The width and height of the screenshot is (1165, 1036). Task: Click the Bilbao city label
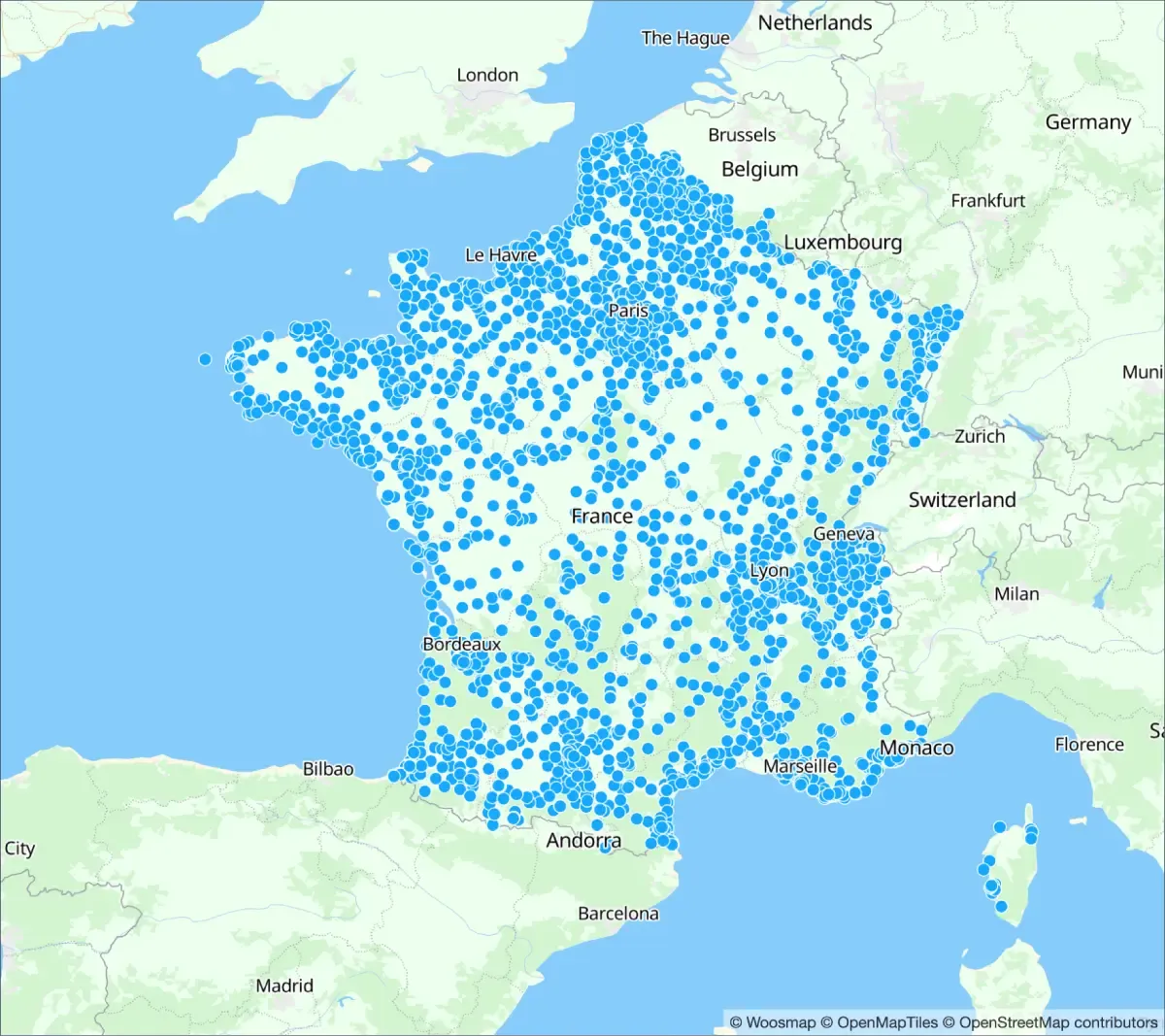pos(328,769)
